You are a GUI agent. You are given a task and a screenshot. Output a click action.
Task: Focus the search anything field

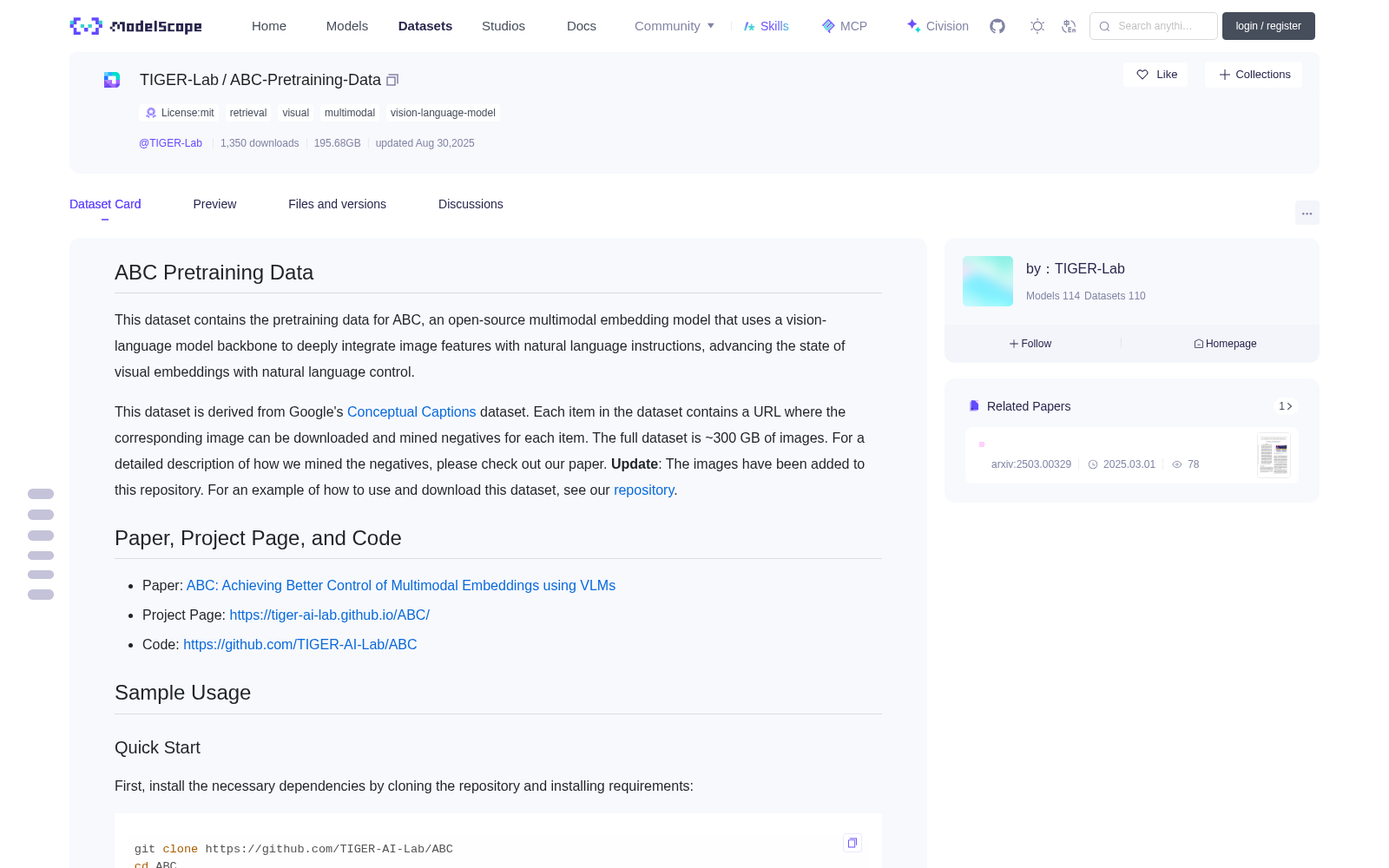pyautogui.click(x=1154, y=26)
